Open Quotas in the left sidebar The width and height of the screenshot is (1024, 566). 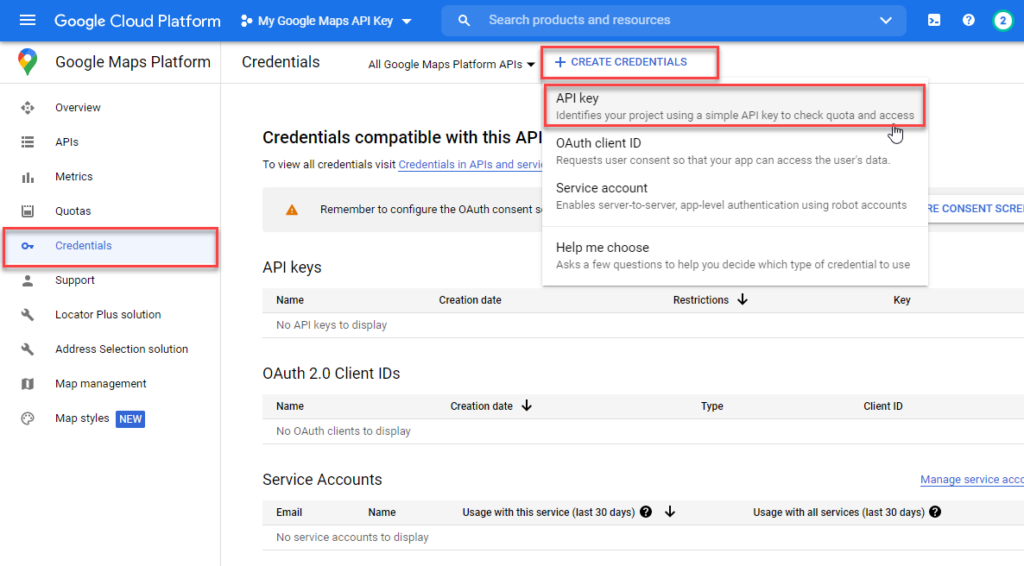73,211
